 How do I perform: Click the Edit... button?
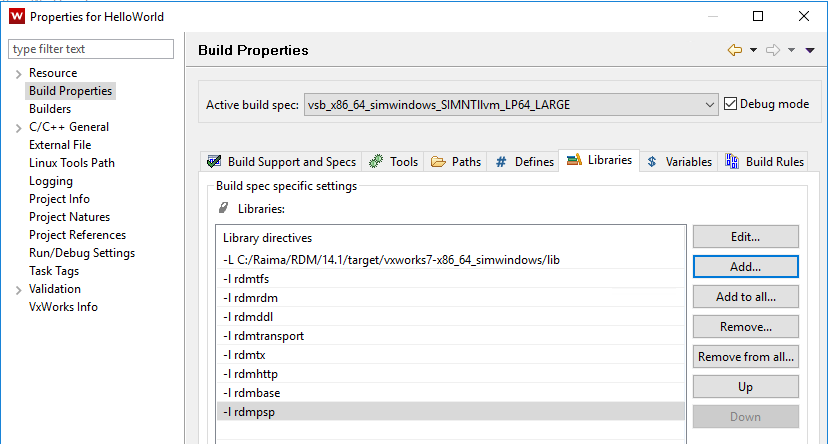(x=746, y=237)
